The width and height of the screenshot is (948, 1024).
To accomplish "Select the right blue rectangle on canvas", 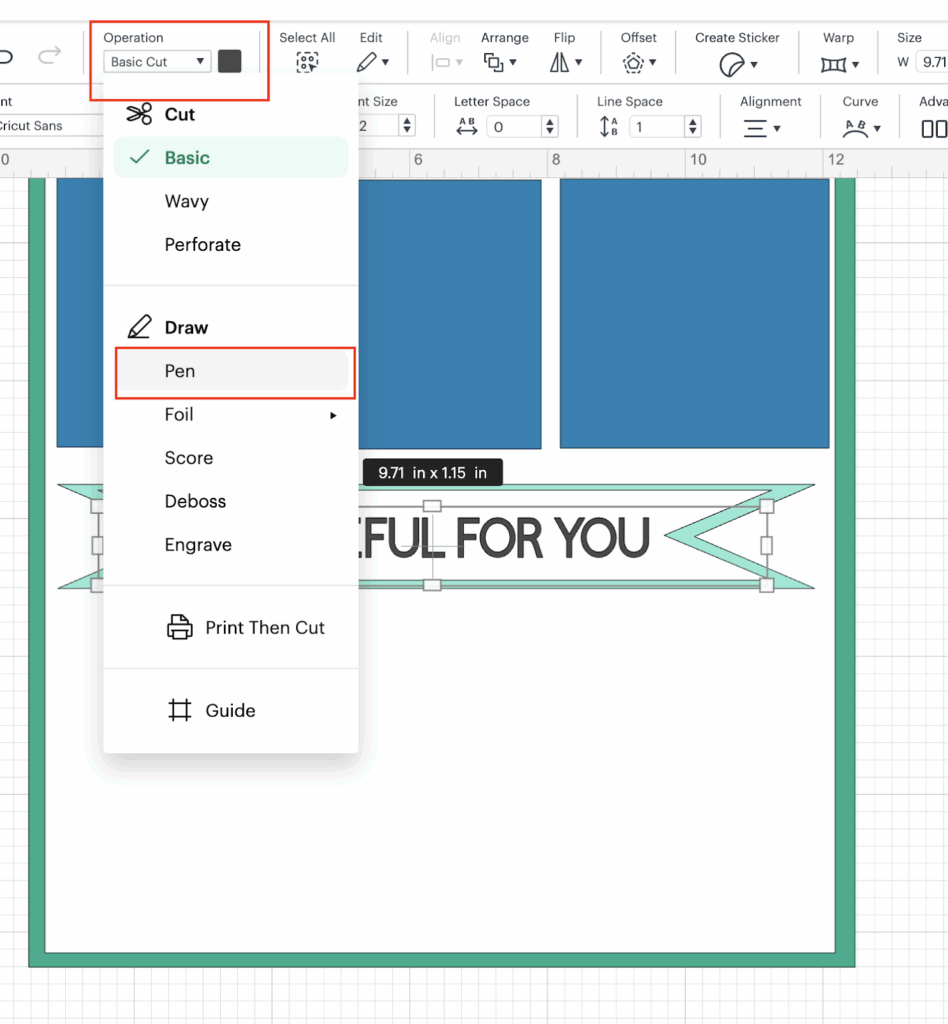I will [694, 313].
